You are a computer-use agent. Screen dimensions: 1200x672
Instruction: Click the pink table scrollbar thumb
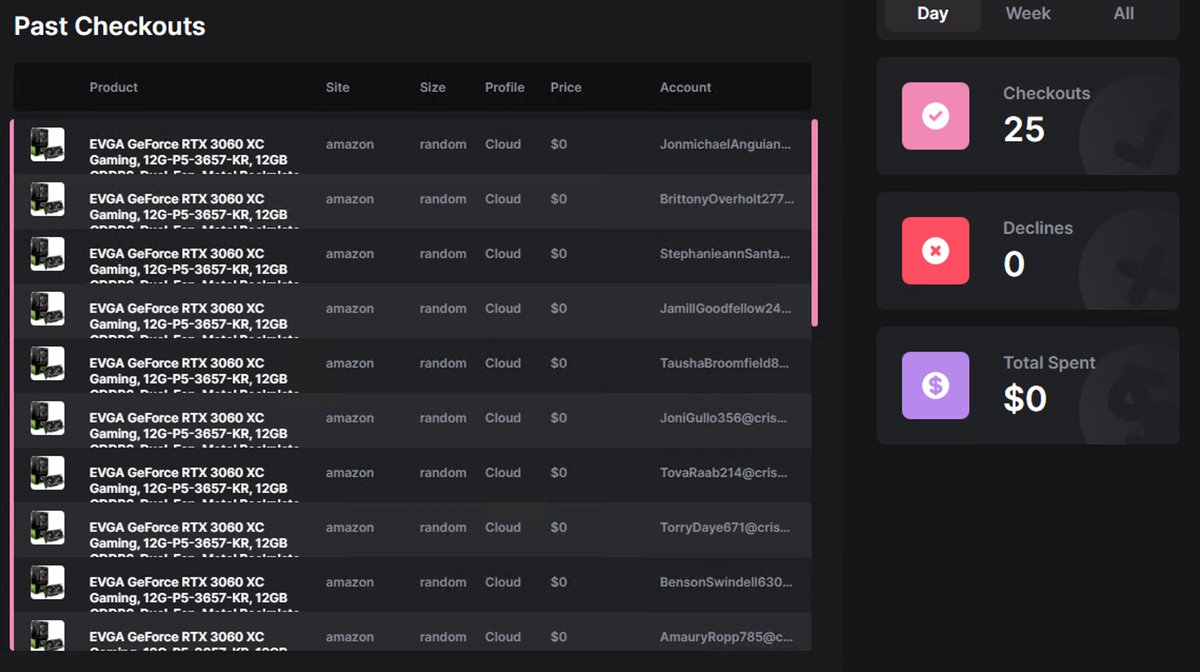coord(815,222)
